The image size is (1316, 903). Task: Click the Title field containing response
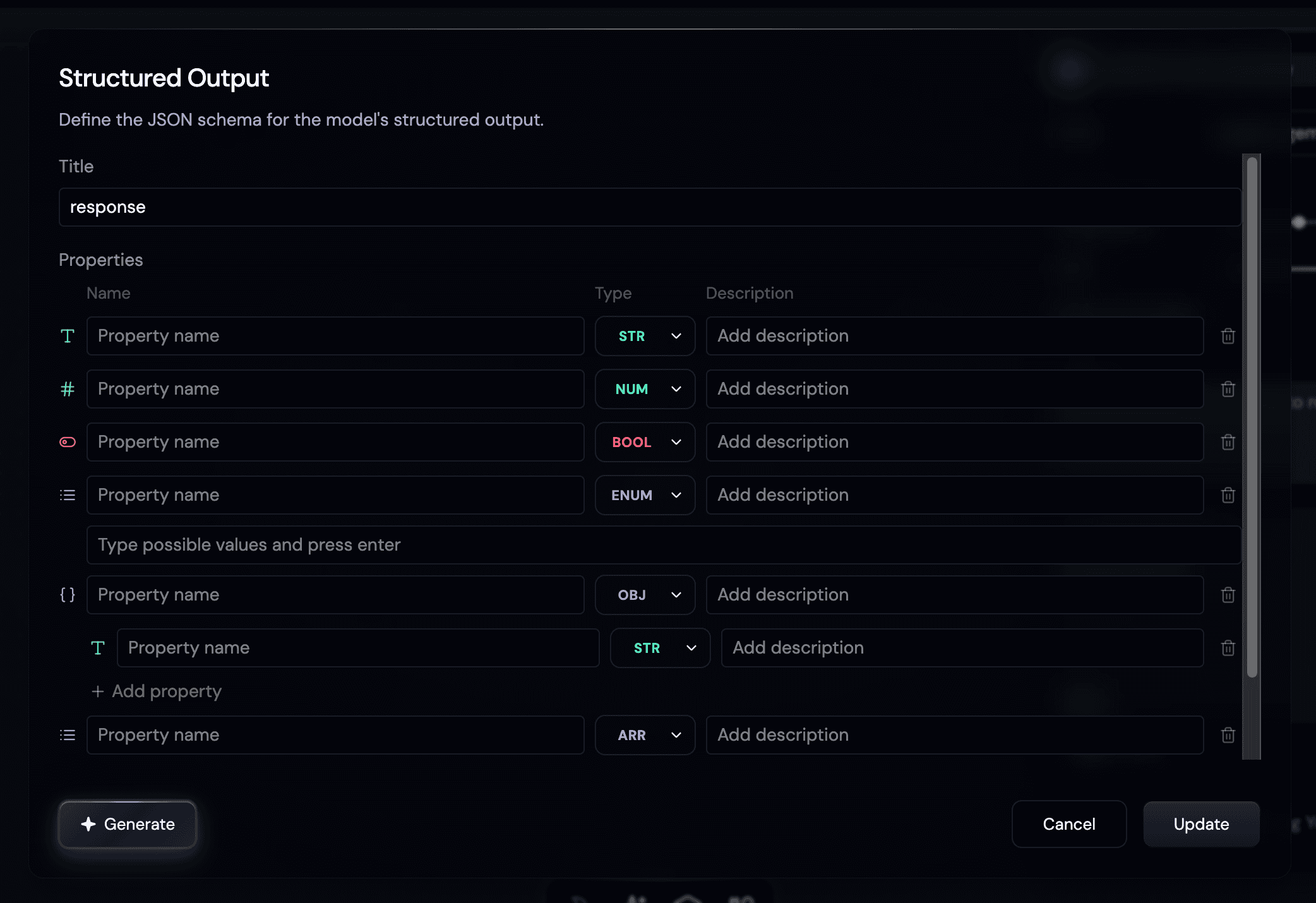coord(649,207)
